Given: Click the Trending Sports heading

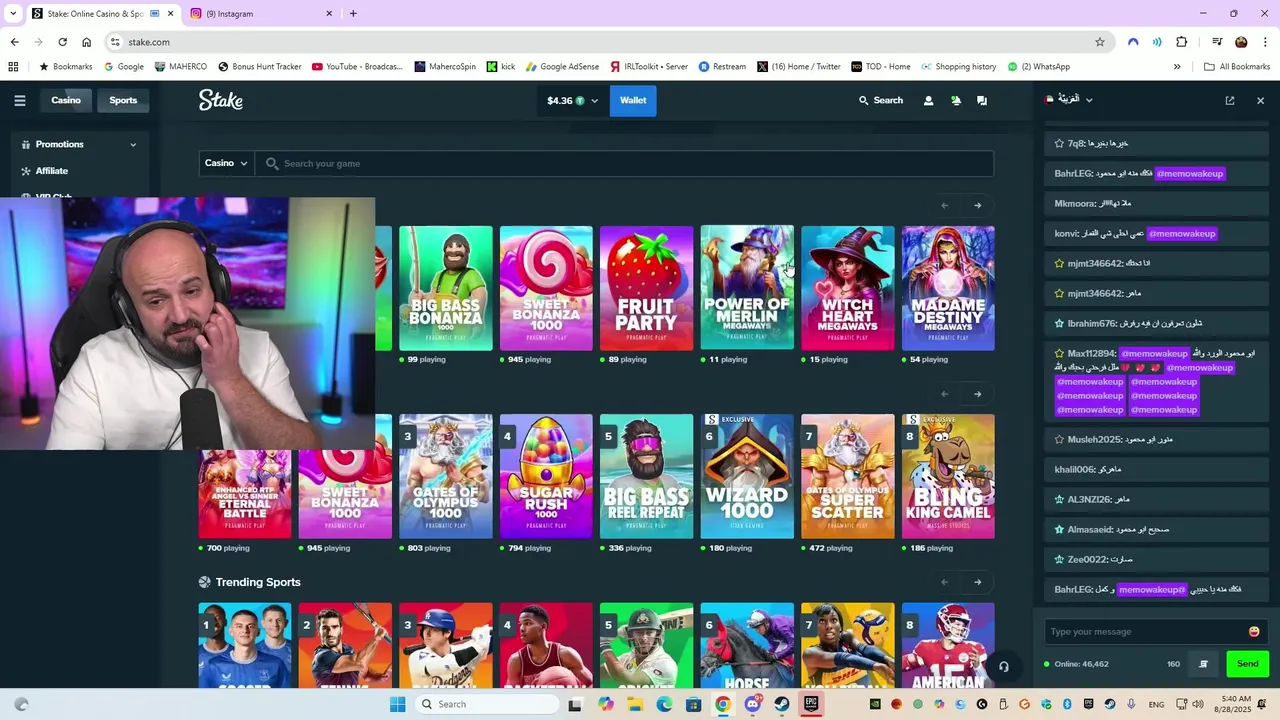Looking at the screenshot, I should (x=258, y=582).
